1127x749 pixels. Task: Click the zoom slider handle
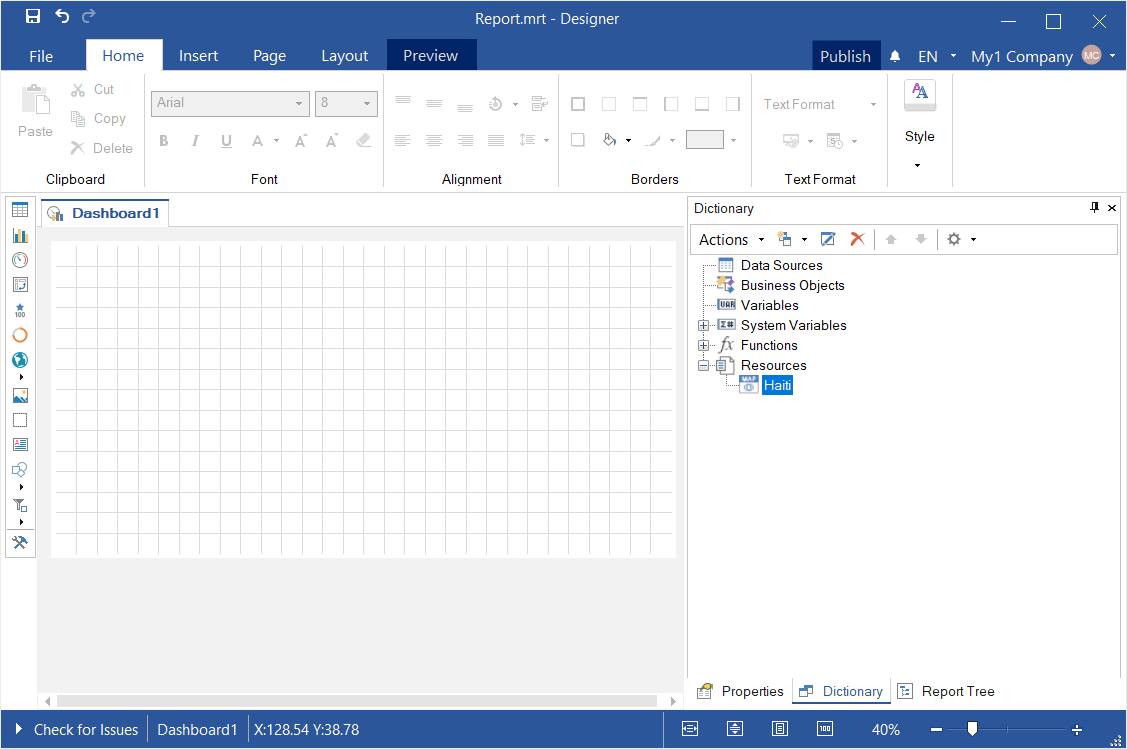coord(972,729)
